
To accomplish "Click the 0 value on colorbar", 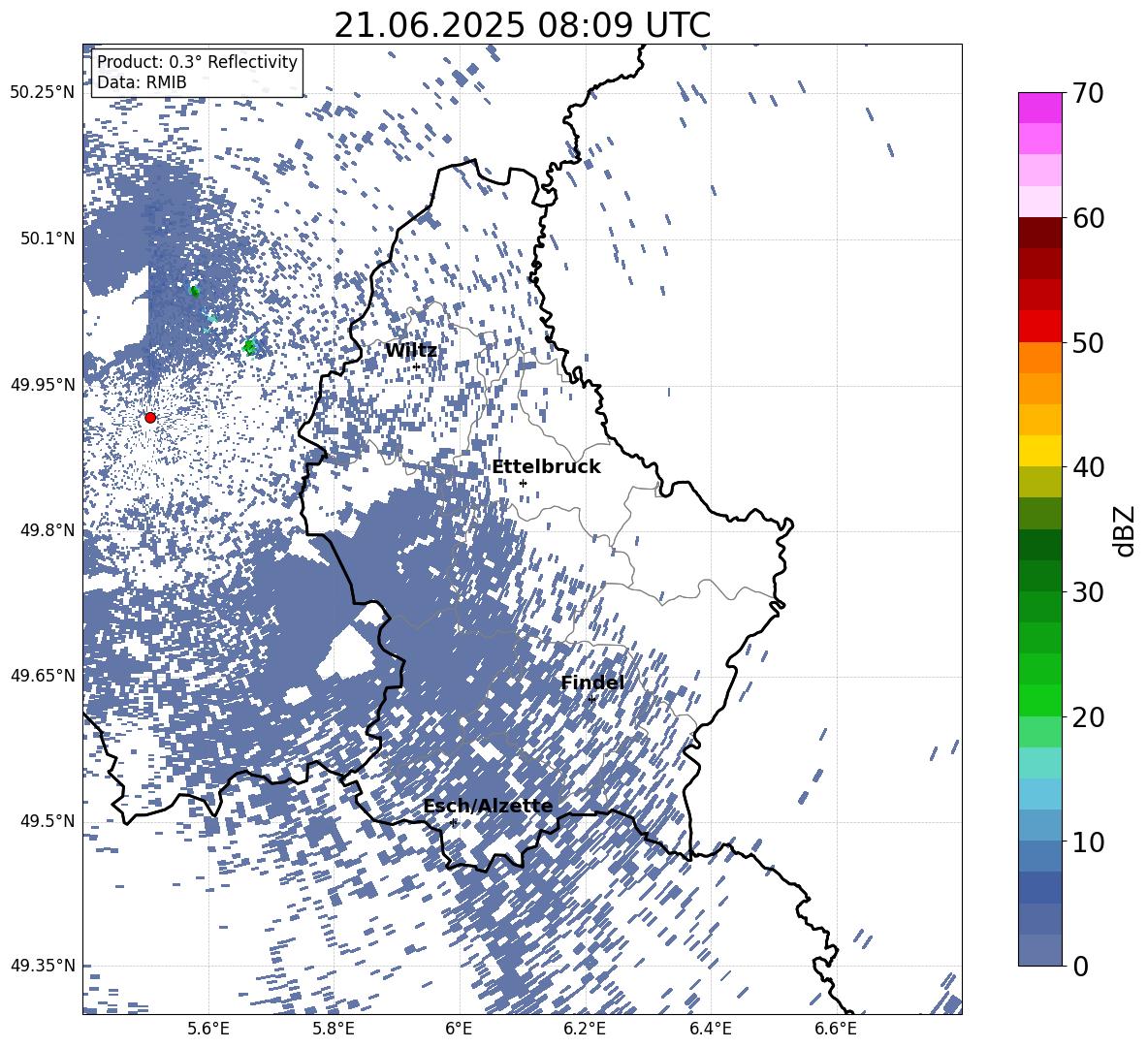I will pos(1080,966).
